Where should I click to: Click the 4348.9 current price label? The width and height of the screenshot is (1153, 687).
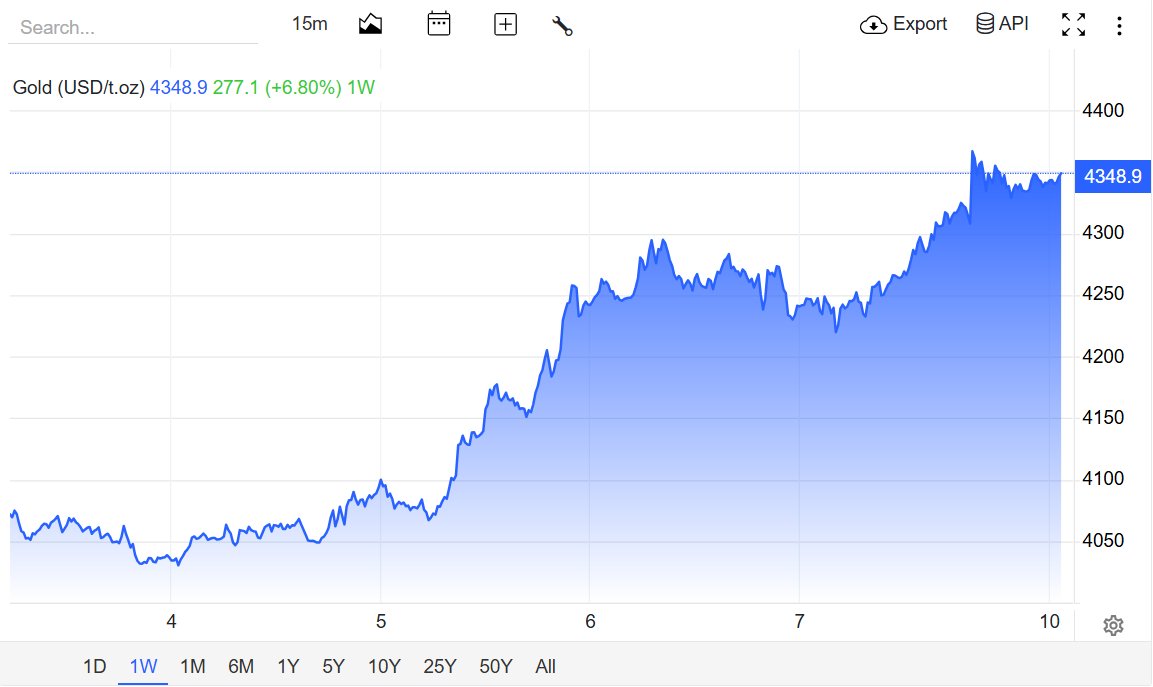[x=1113, y=177]
